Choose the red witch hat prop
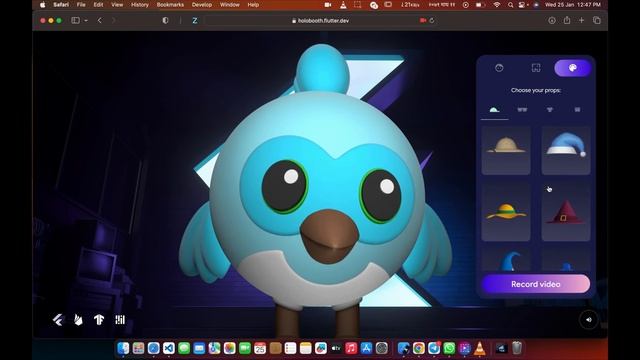The height and width of the screenshot is (360, 640). point(566,212)
